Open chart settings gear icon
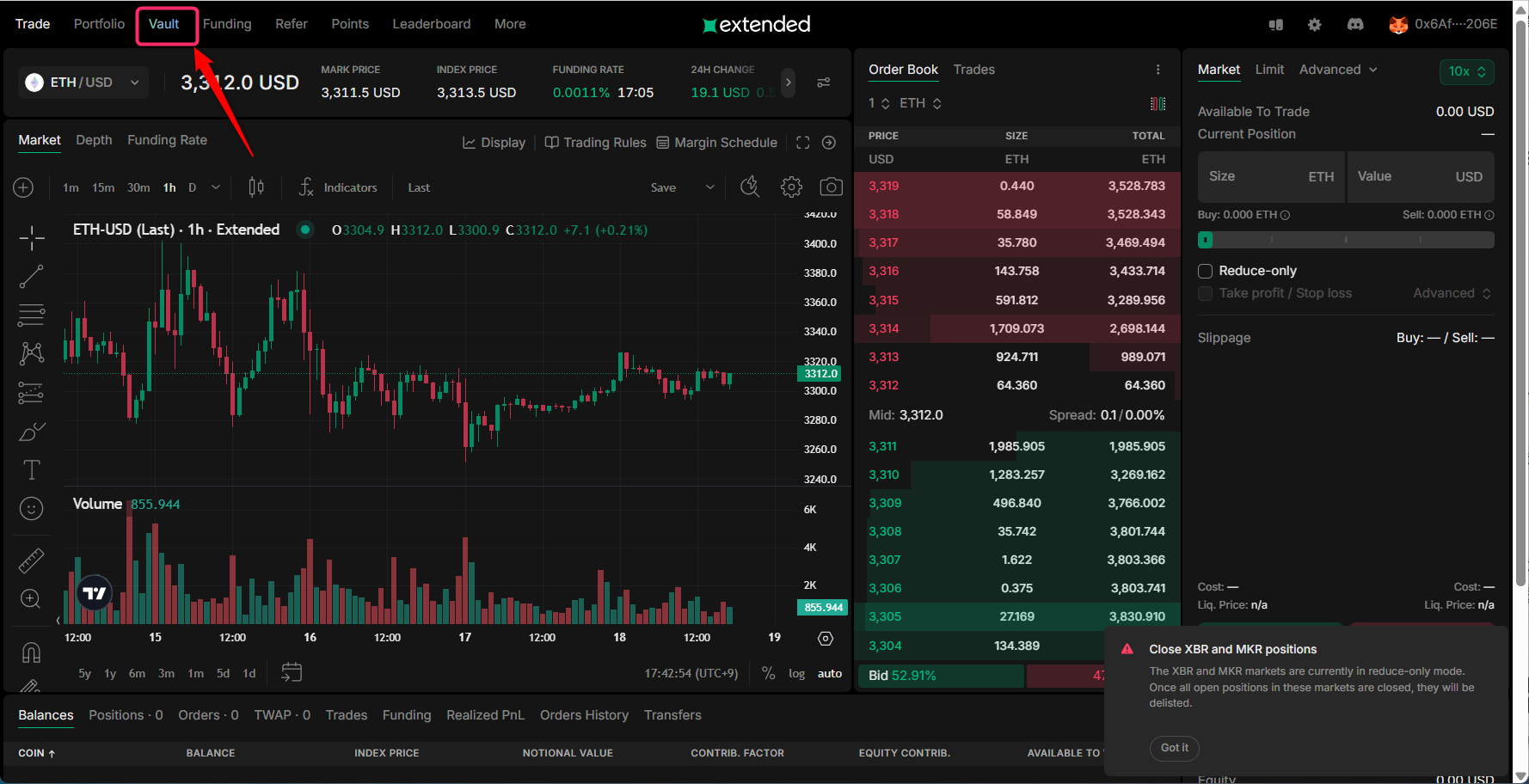 click(791, 187)
